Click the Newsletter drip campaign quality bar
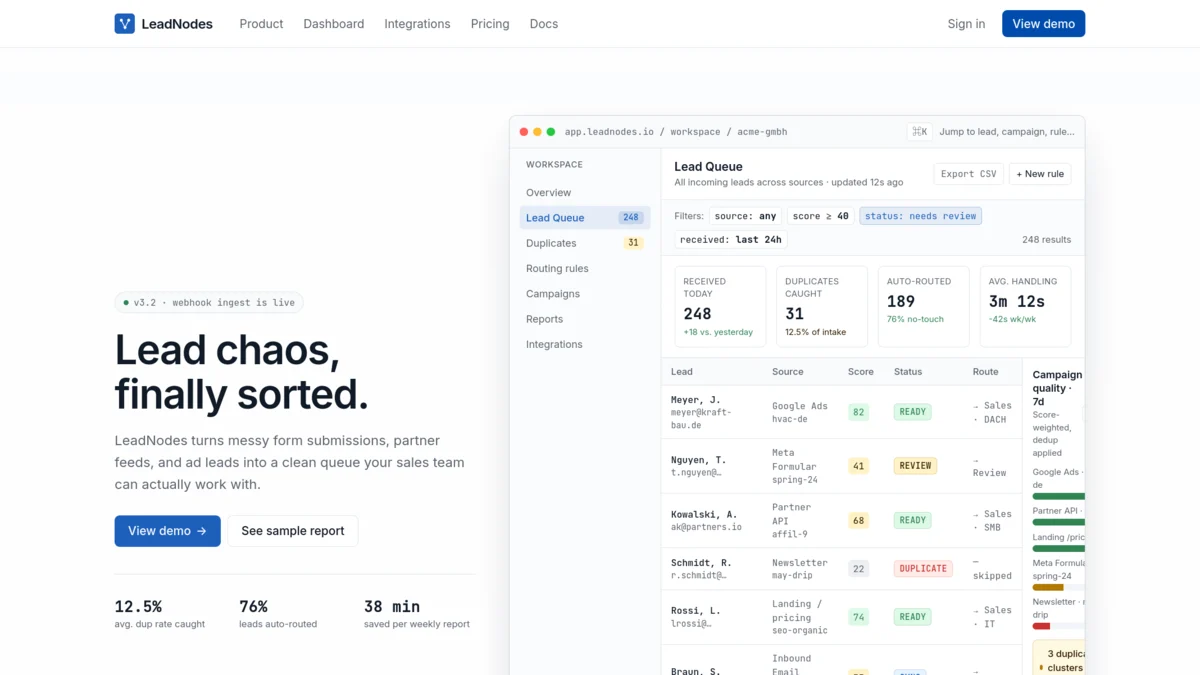Image resolution: width=1200 pixels, height=675 pixels. point(1059,626)
